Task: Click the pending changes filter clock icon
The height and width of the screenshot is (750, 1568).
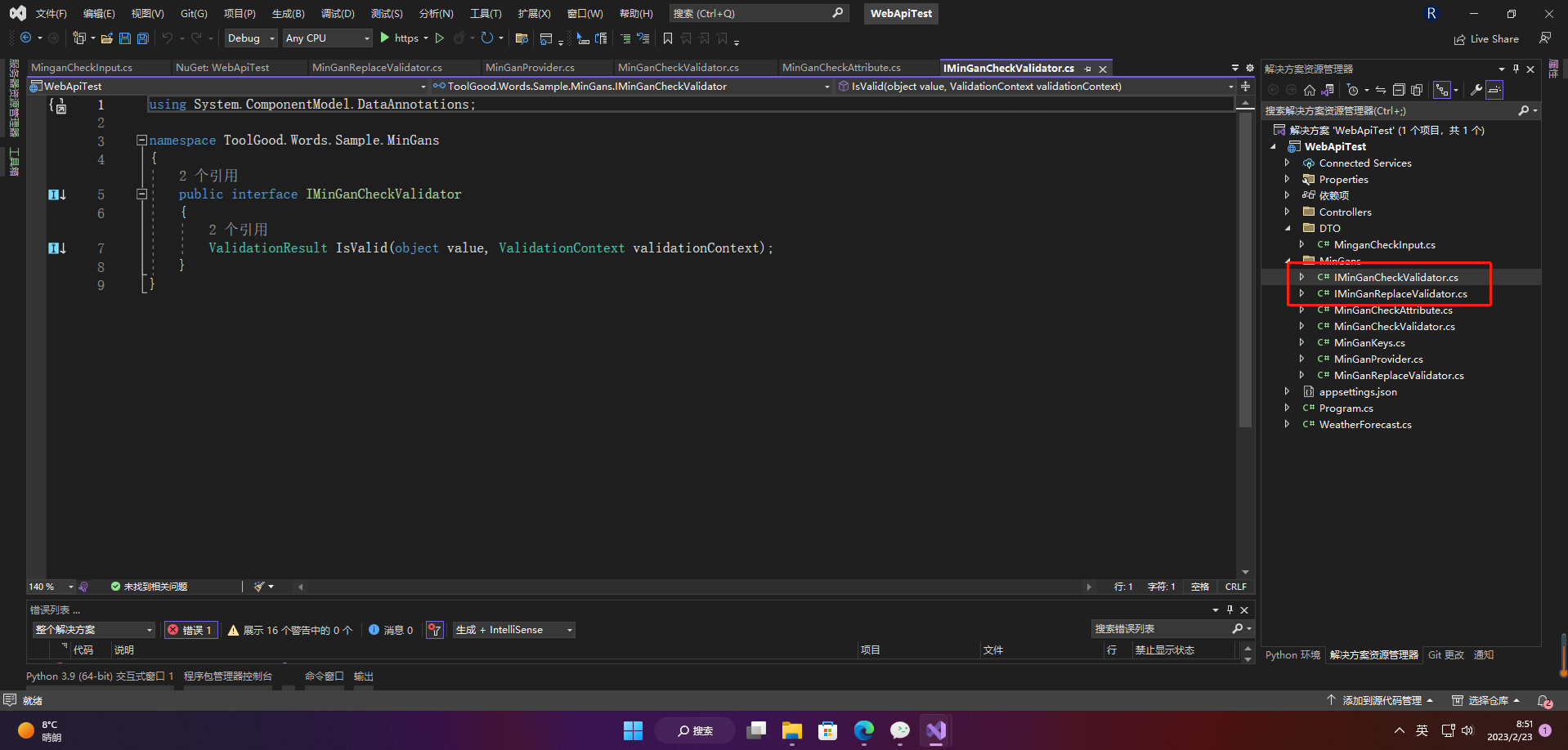Action: (x=1353, y=90)
